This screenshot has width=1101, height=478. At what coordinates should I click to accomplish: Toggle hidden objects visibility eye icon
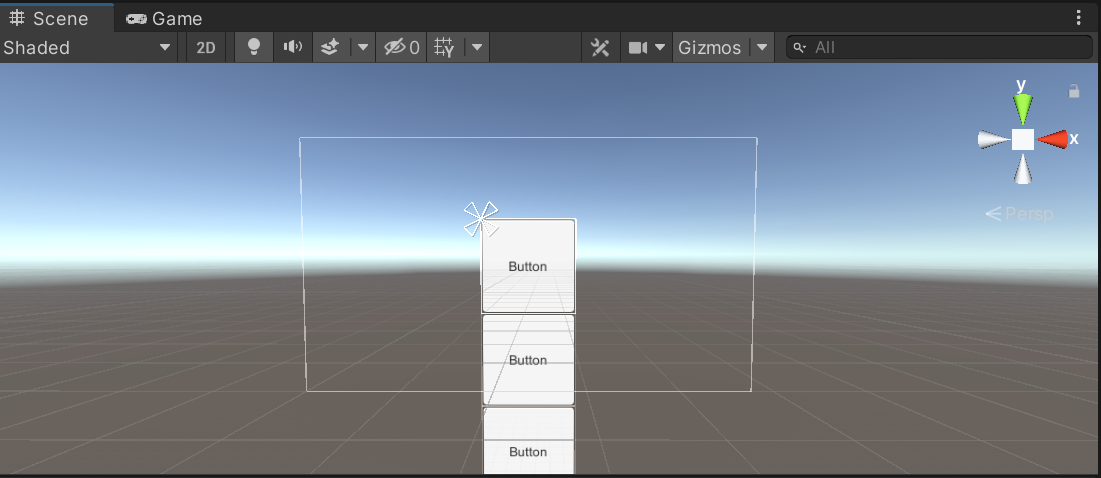(x=401, y=48)
